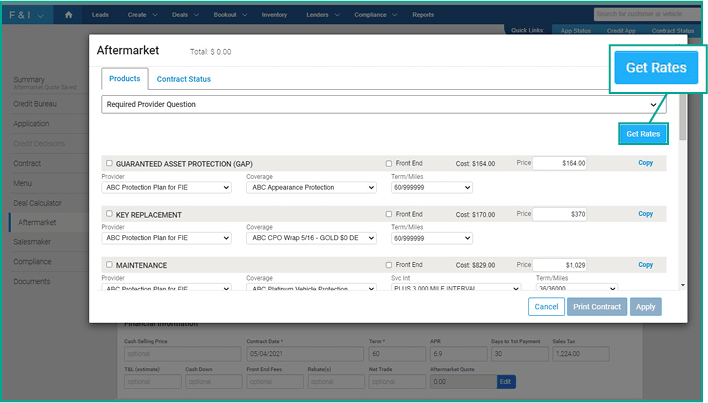This screenshot has height=403, width=708.
Task: Click Cancel in the Aftermarket dialog
Action: point(546,306)
